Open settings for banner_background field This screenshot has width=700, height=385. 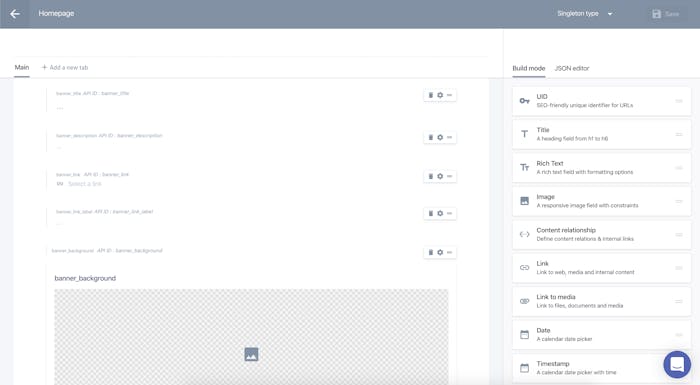440,252
